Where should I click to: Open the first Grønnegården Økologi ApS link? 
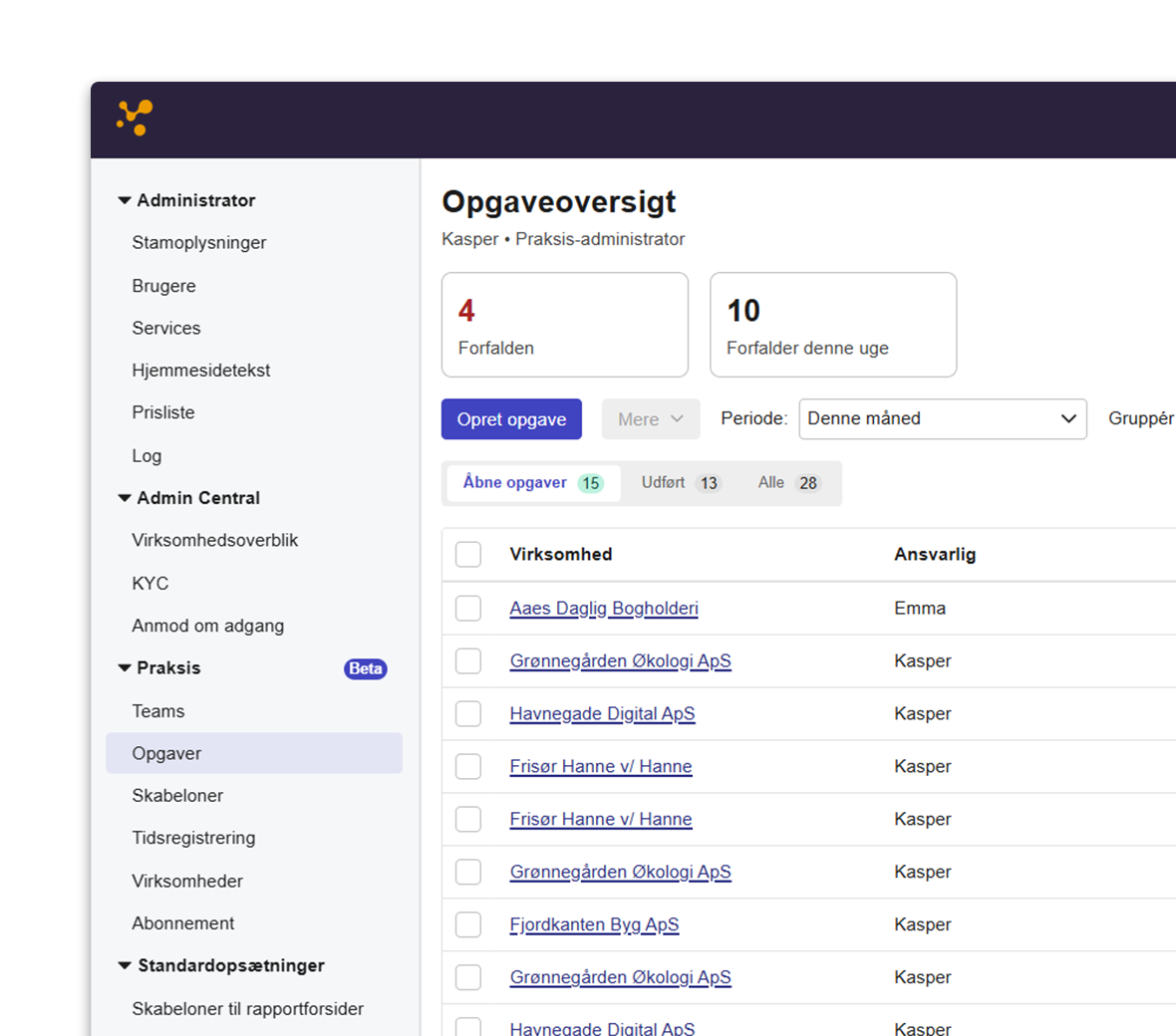[620, 661]
